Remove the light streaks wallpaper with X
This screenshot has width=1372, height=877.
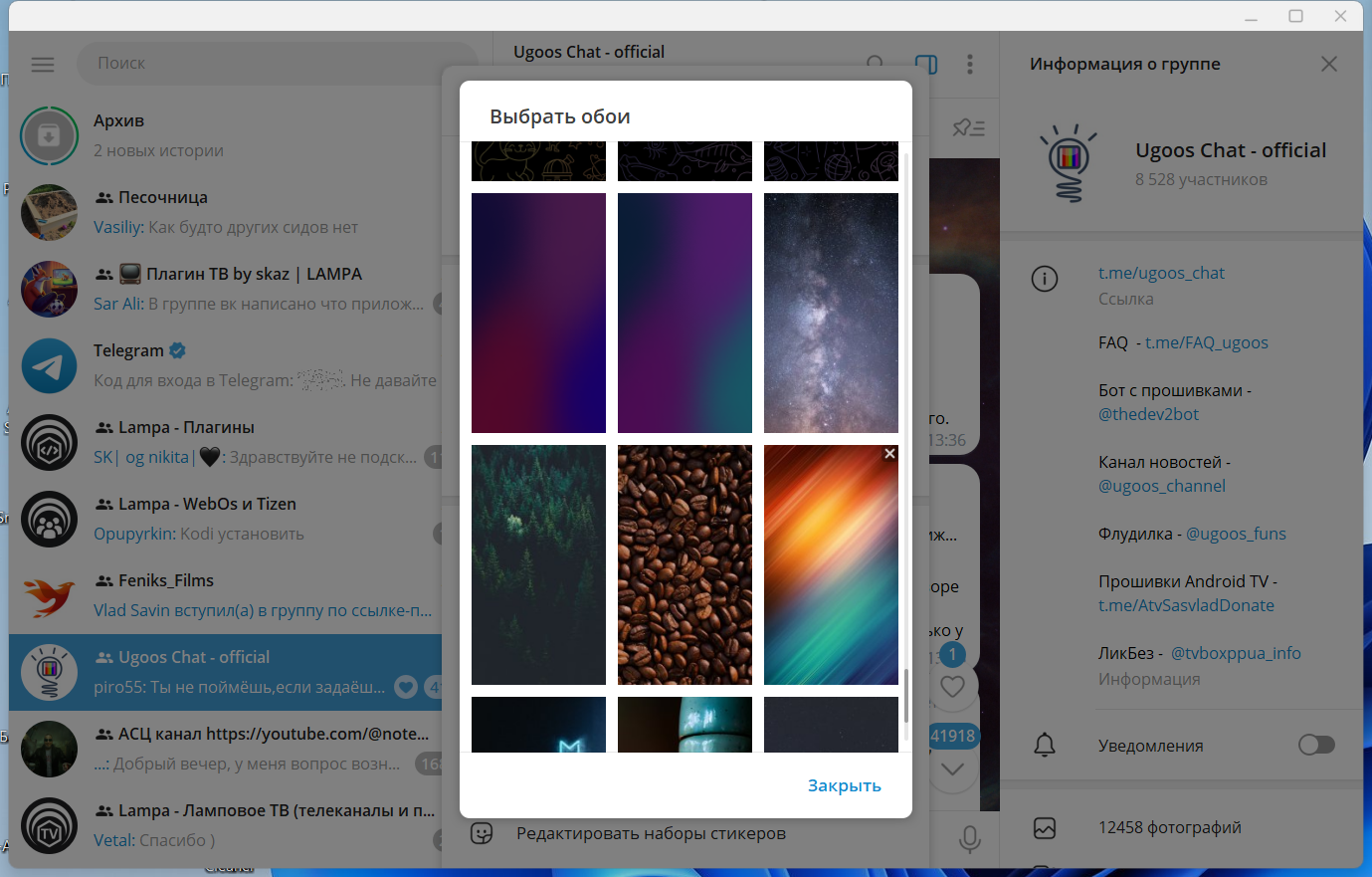pos(889,454)
